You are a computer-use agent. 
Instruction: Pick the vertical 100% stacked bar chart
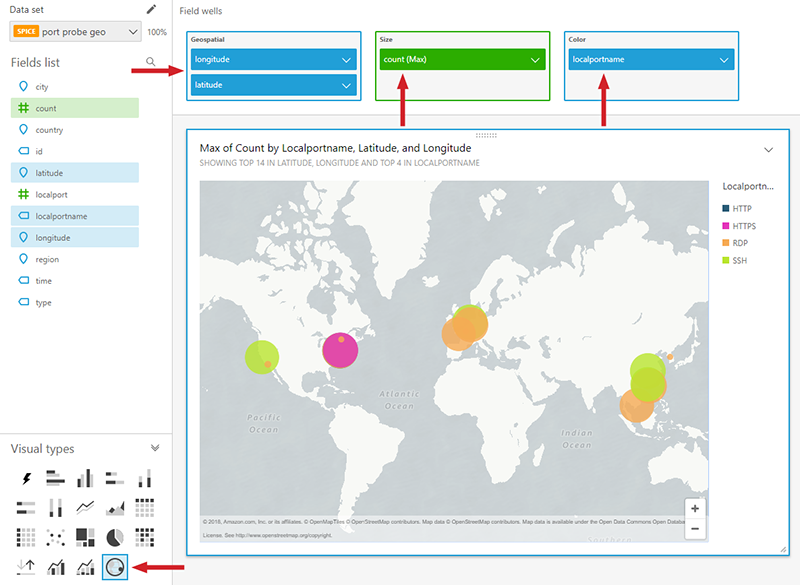(x=56, y=507)
